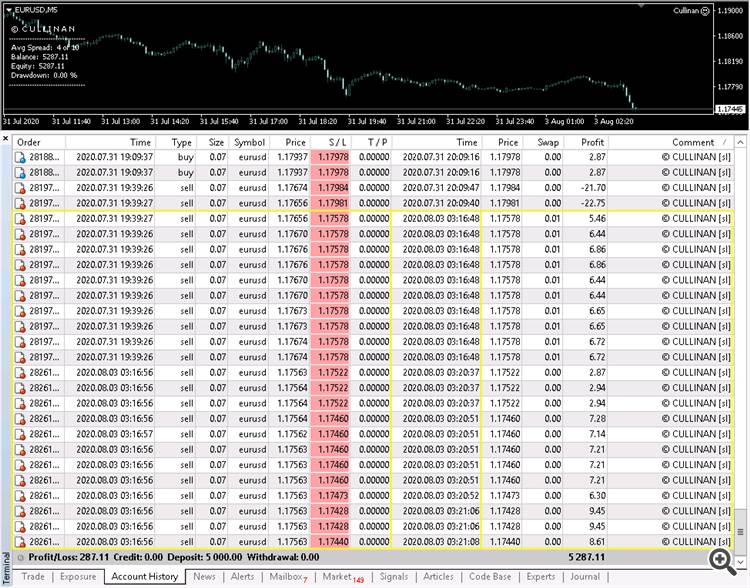This screenshot has height=588, width=750.
Task: Open the EURUSD,M5 chart triangle menu
Action: tap(9, 10)
